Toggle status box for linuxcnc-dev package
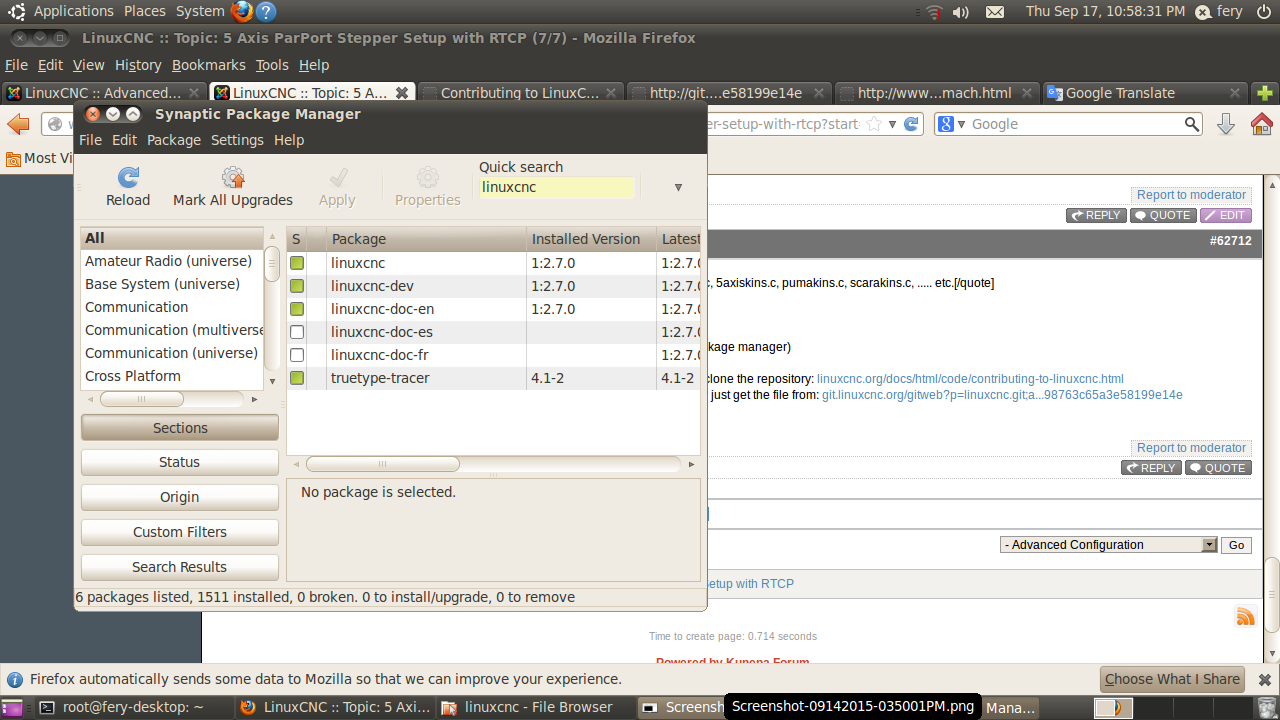Image resolution: width=1280 pixels, height=720 pixels. pos(297,286)
